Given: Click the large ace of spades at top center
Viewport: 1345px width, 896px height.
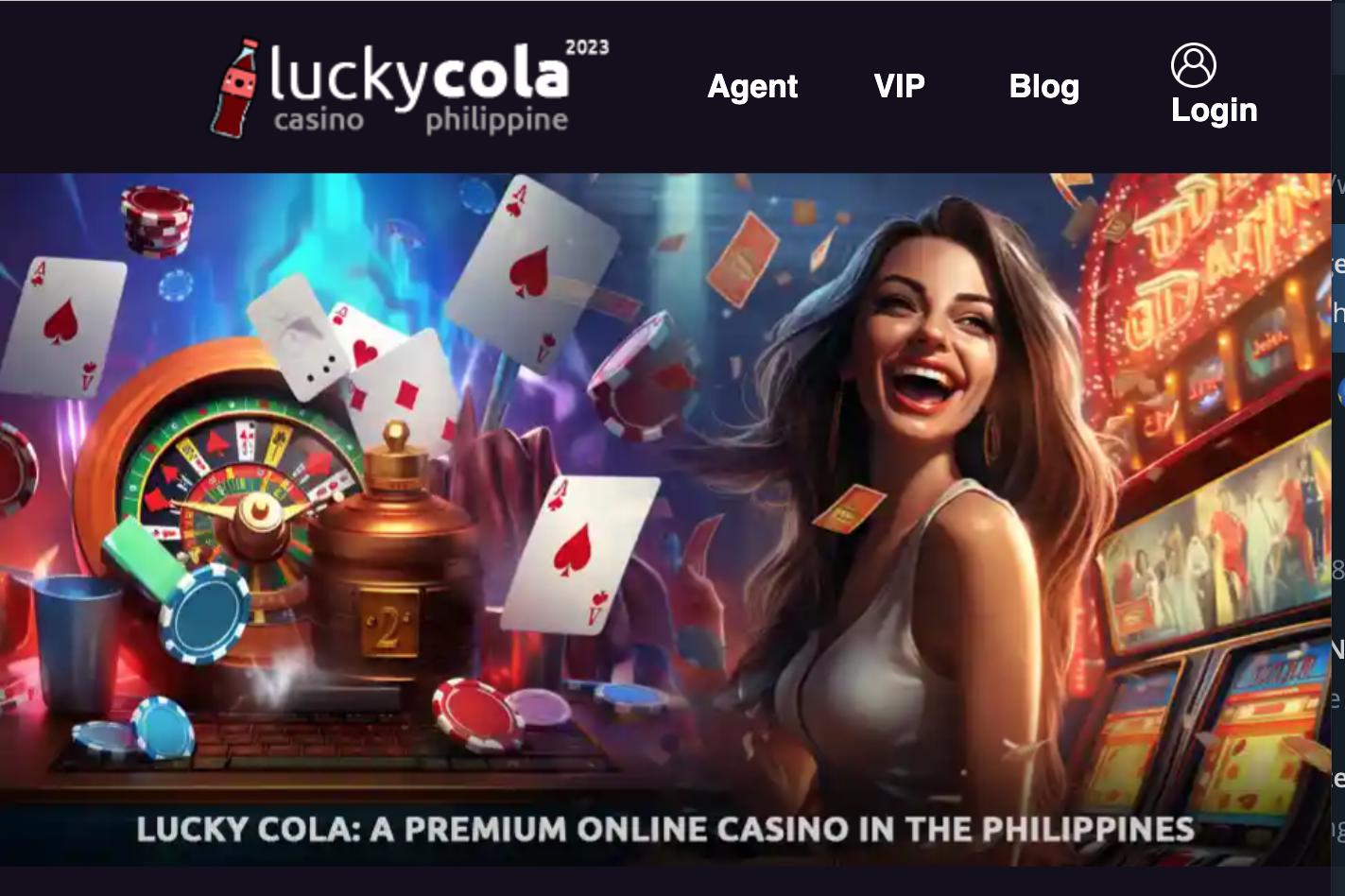Looking at the screenshot, I should click(x=532, y=273).
